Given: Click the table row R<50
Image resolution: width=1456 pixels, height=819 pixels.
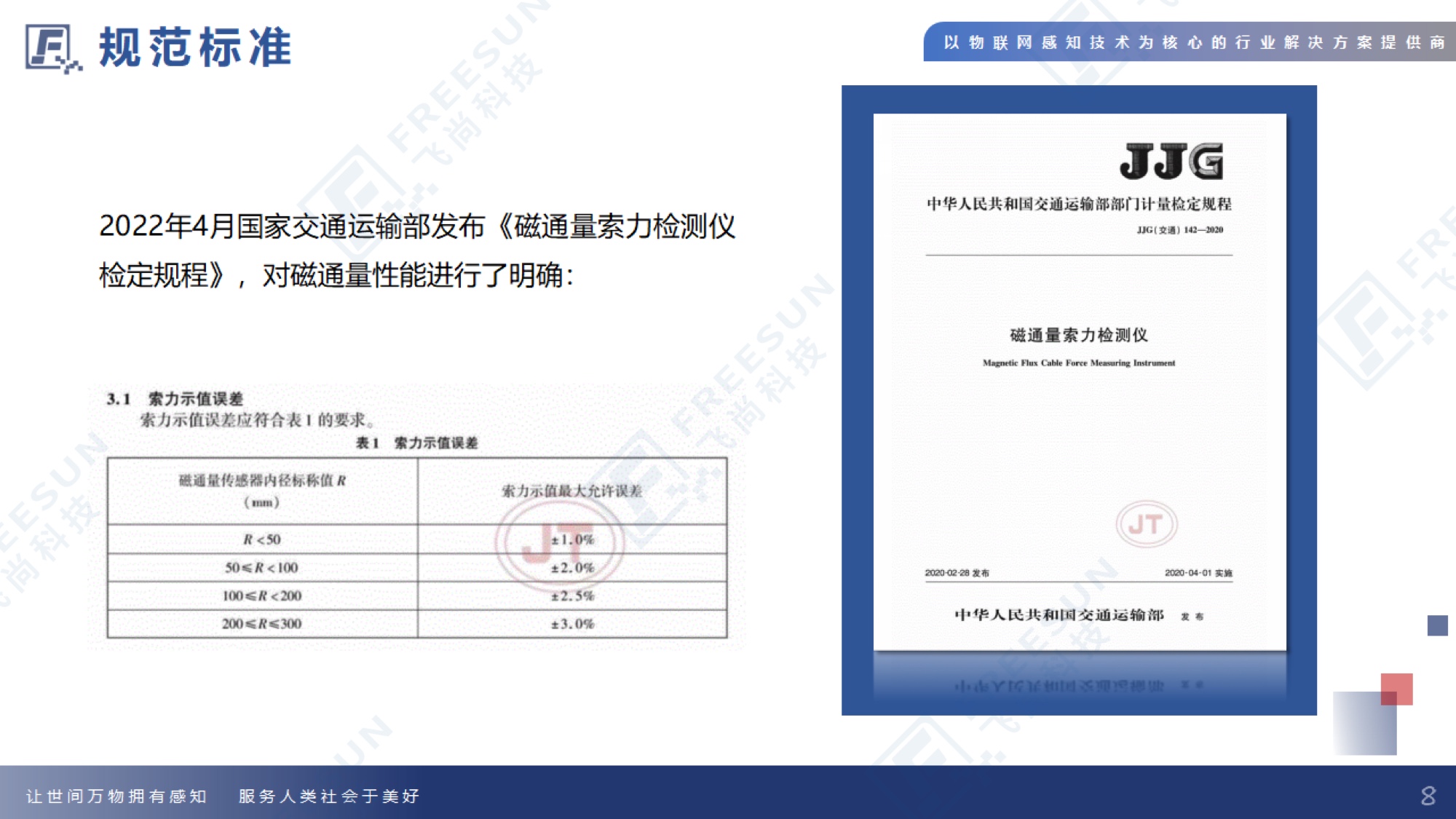Looking at the screenshot, I should click(261, 539).
